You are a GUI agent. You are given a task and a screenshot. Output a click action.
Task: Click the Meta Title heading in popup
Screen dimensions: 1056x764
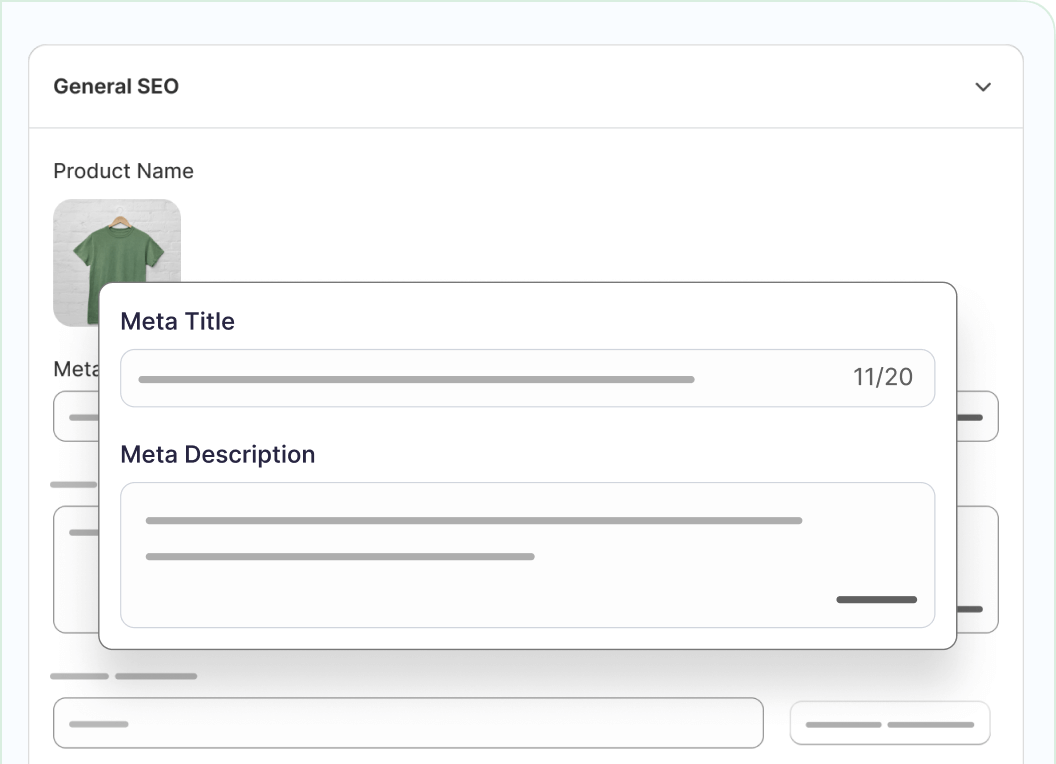click(177, 321)
